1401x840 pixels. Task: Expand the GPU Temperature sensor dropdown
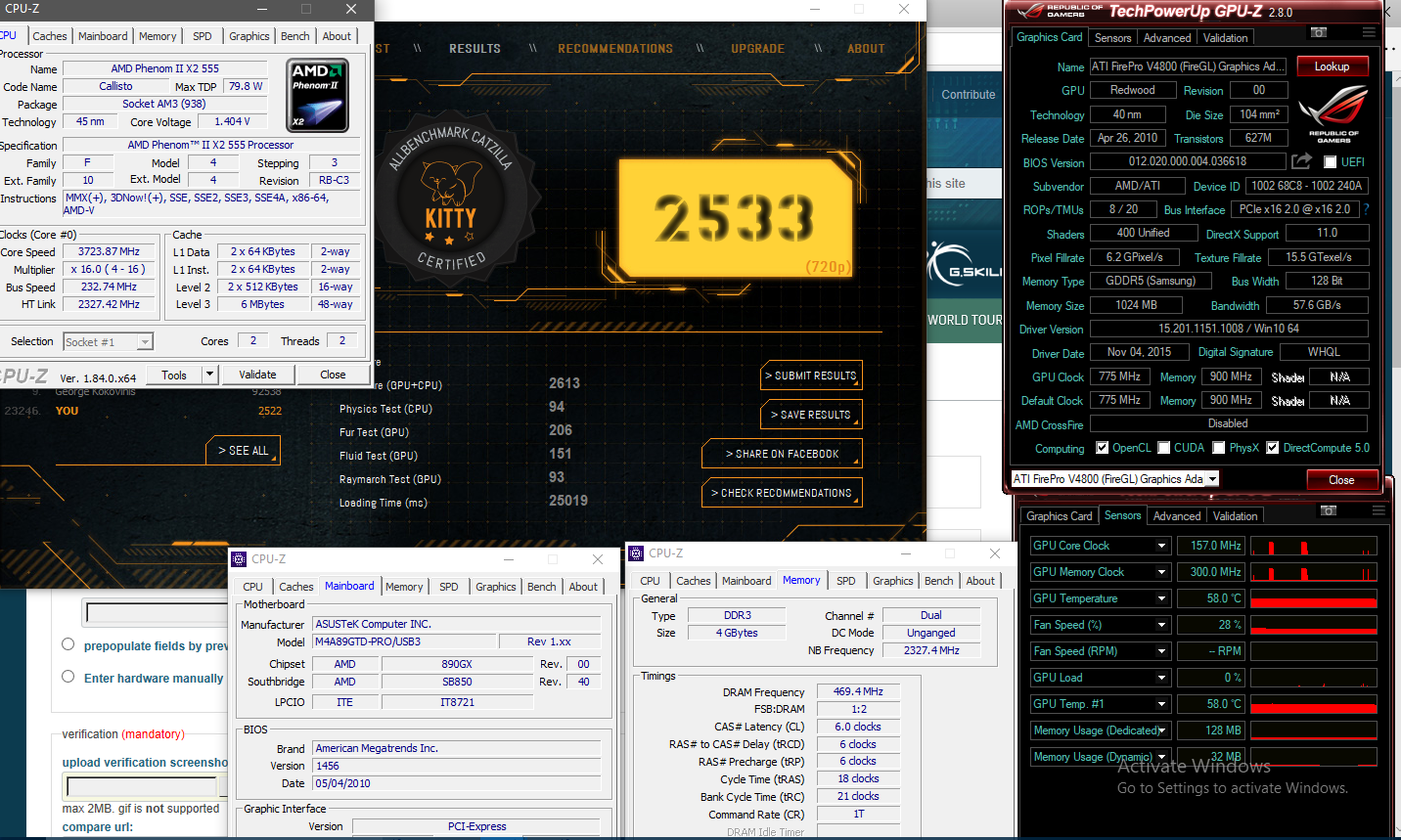(1162, 598)
